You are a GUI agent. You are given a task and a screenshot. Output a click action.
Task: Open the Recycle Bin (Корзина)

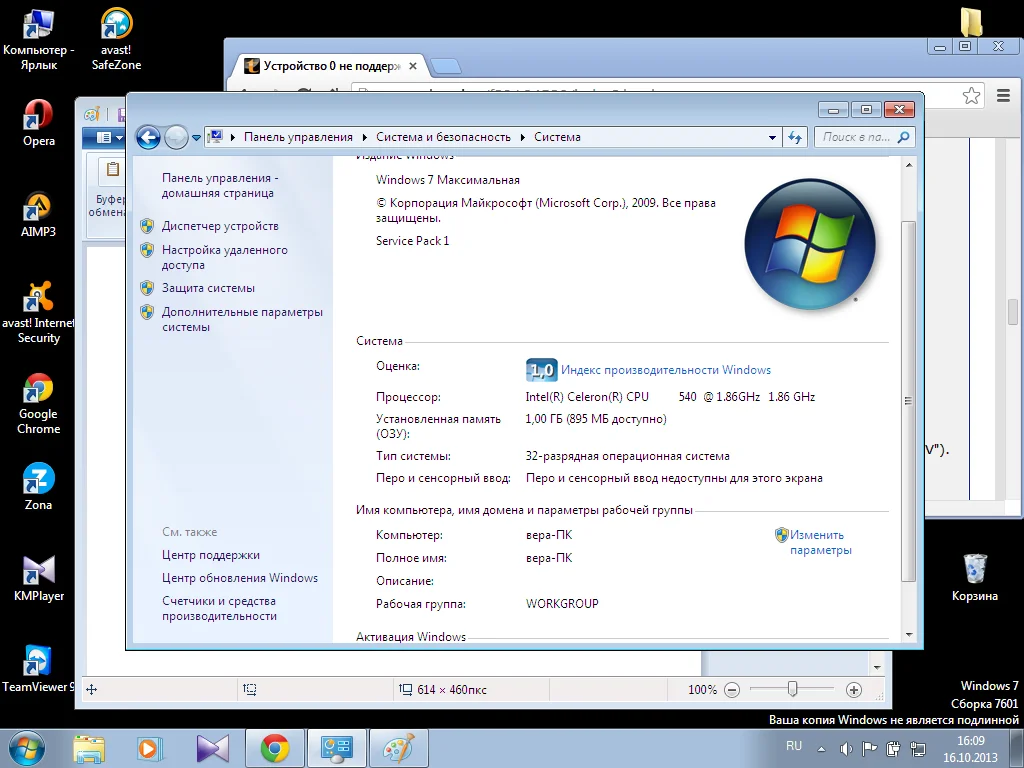[974, 570]
